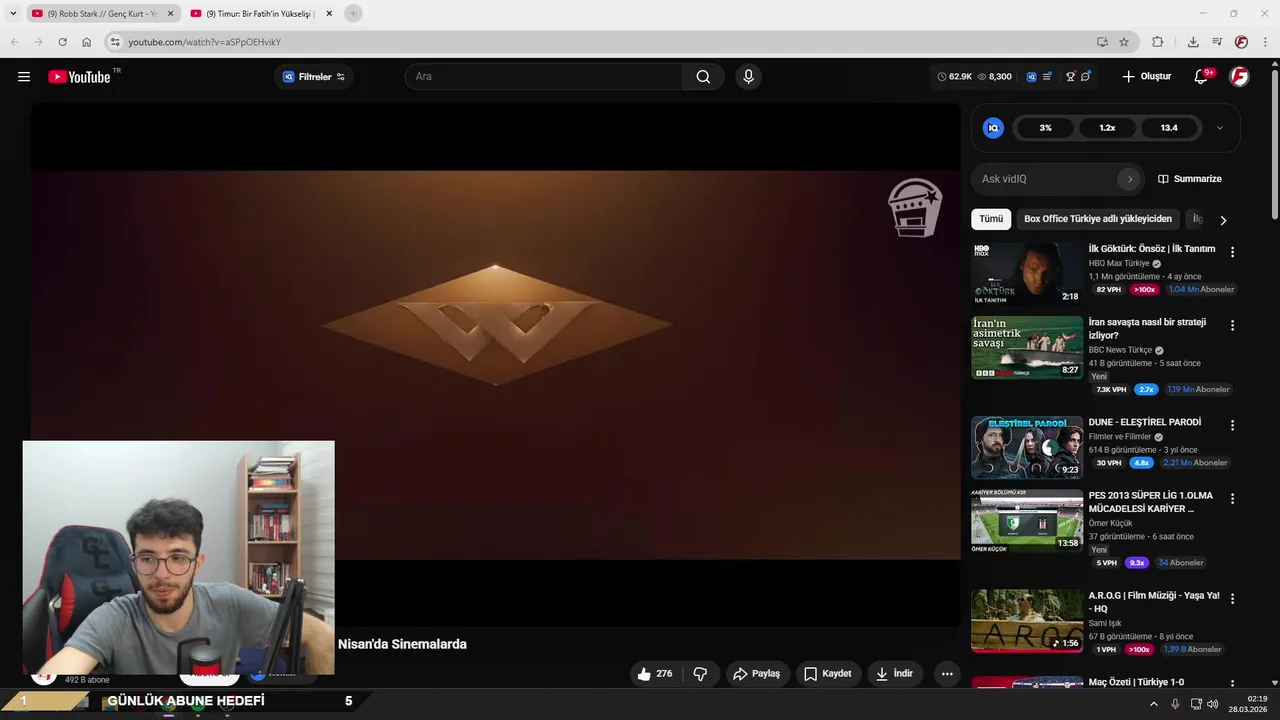Open a new browser tab
1280x720 pixels.
tap(353, 14)
